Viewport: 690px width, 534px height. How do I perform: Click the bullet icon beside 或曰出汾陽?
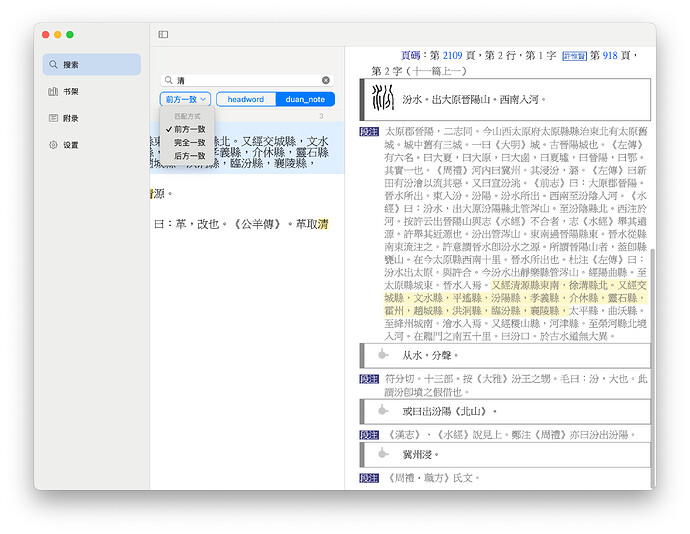pos(383,410)
